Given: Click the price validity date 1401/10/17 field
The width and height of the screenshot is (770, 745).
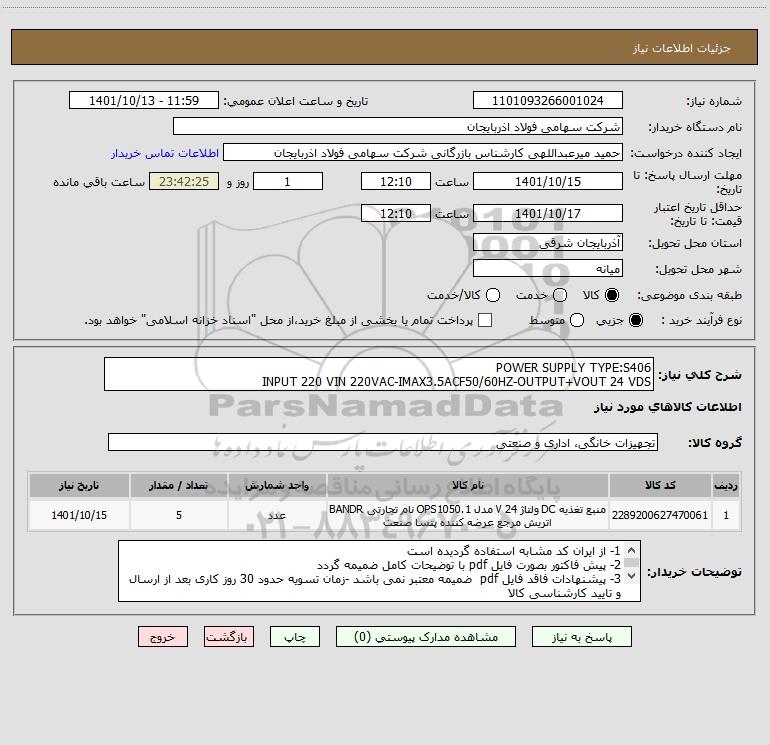Looking at the screenshot, I should coord(548,213).
